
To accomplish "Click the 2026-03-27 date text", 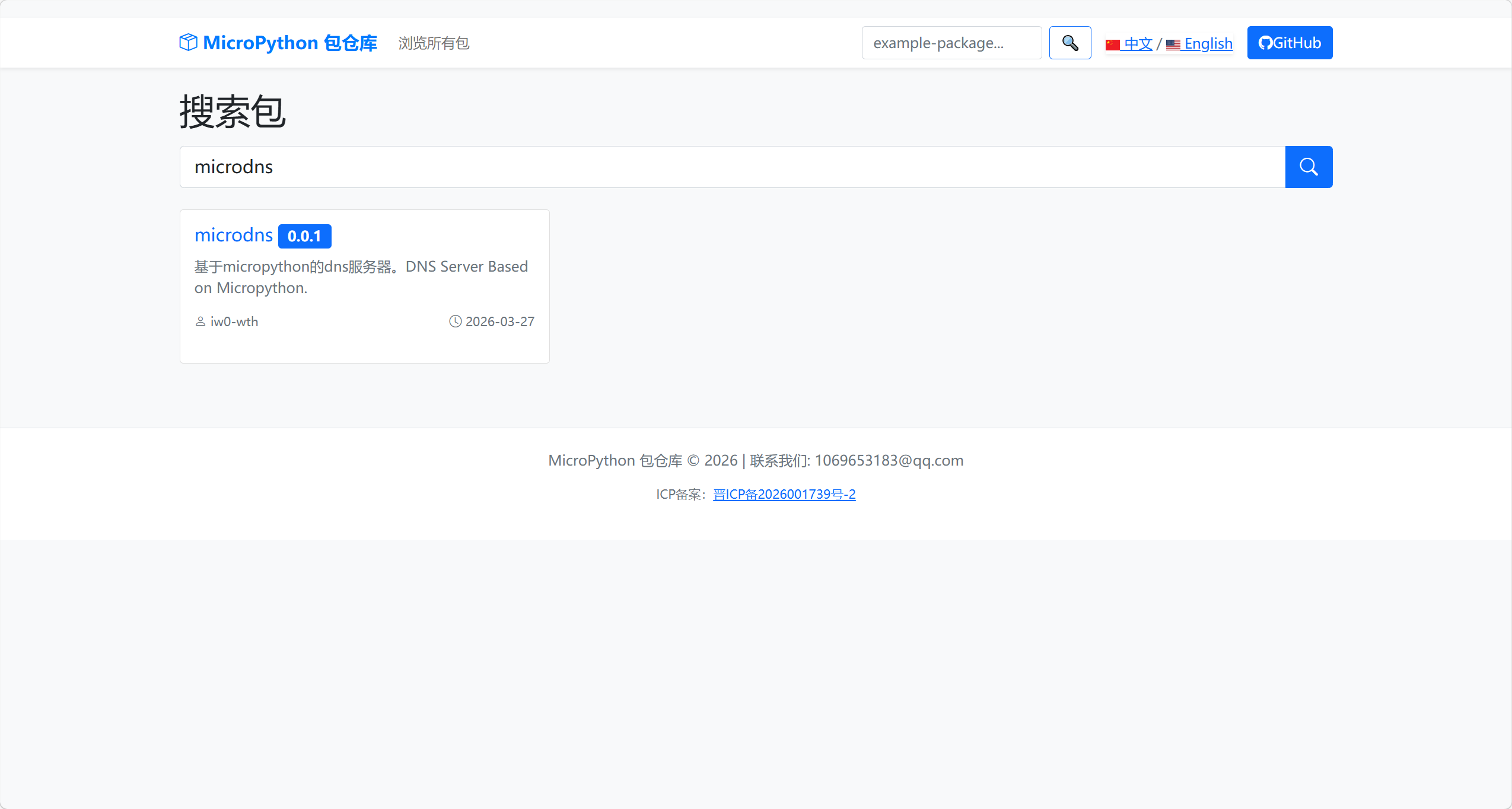I will click(499, 321).
